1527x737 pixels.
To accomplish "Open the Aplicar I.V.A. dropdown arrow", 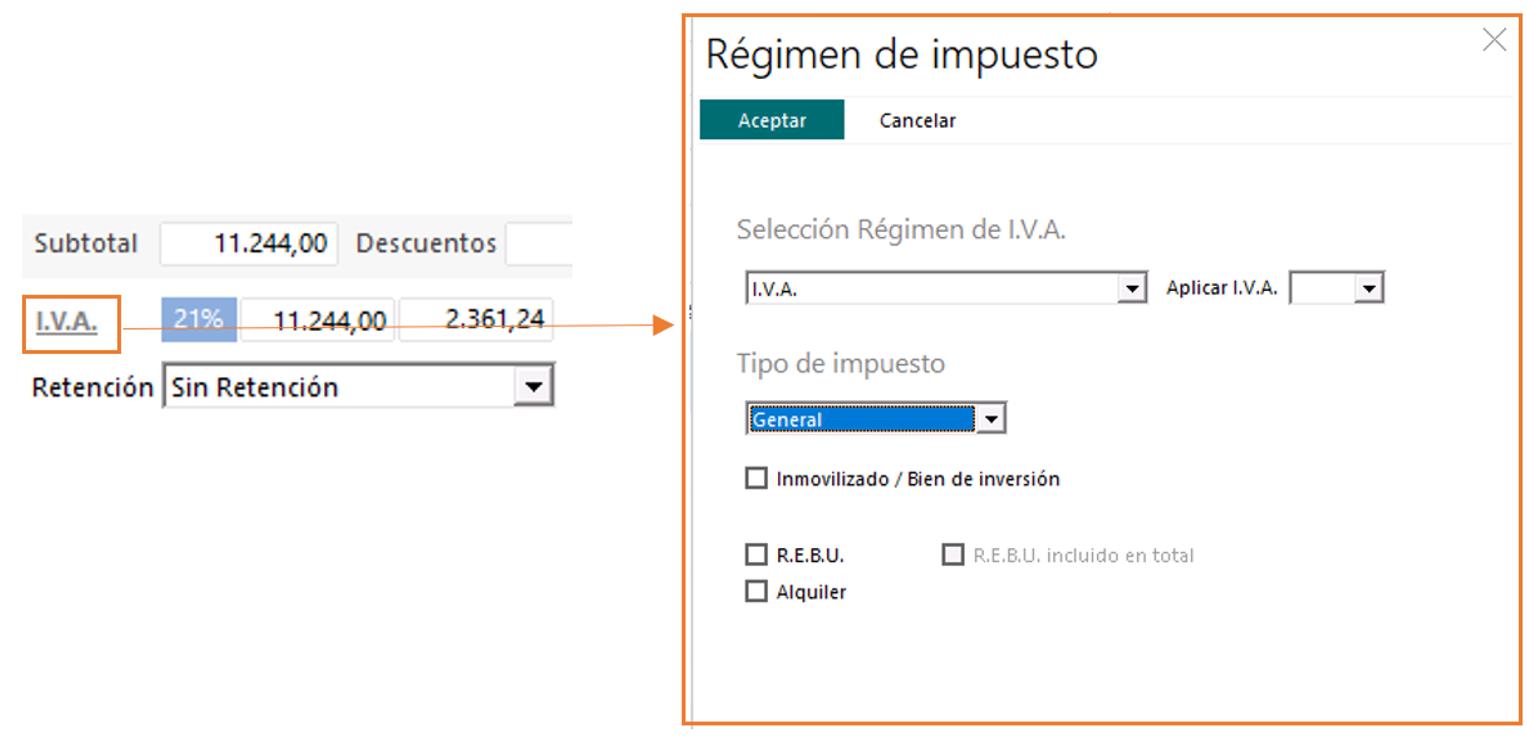I will tap(1369, 289).
